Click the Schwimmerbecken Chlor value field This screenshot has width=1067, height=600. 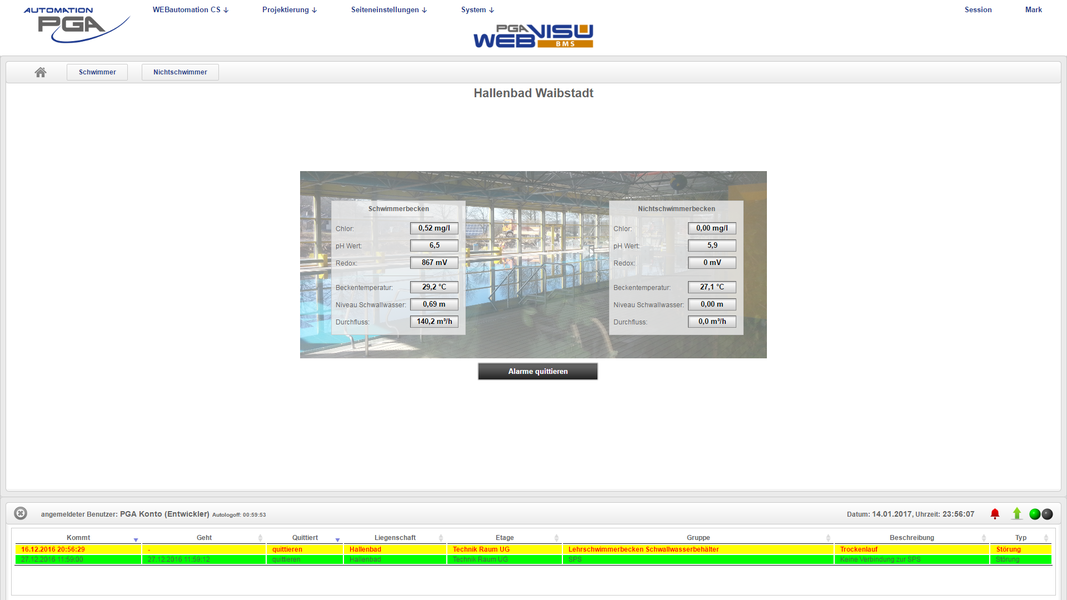coord(434,228)
